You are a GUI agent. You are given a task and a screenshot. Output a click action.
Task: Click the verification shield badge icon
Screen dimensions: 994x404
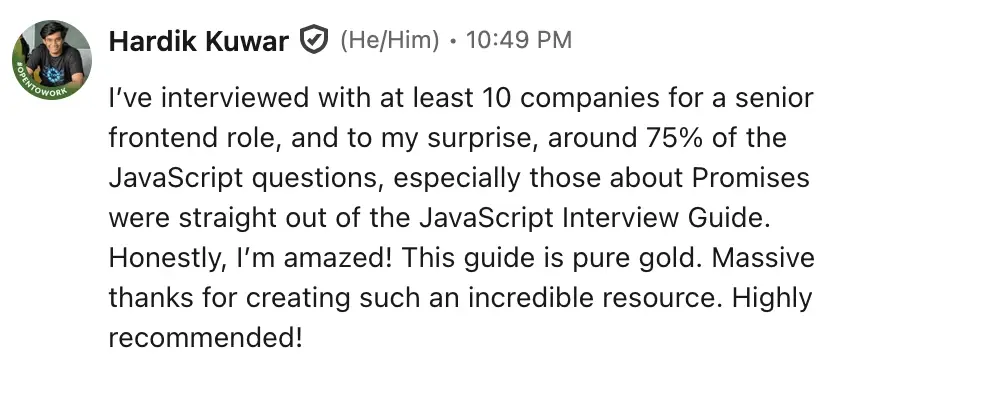tap(314, 41)
